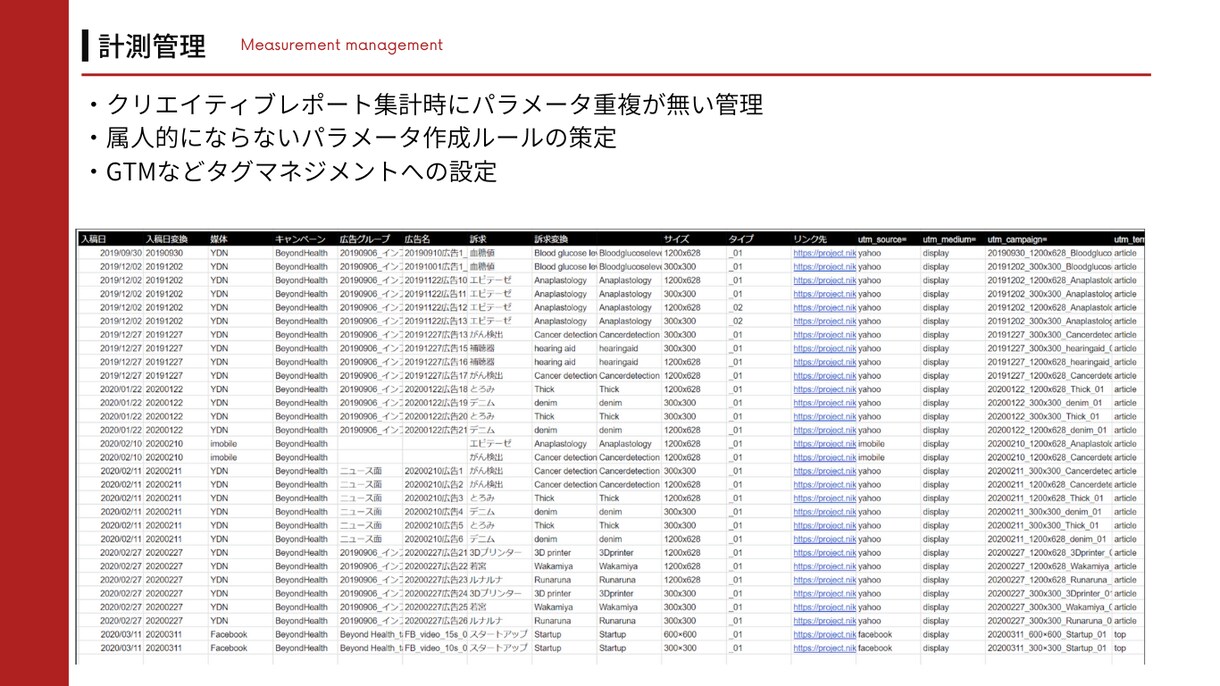This screenshot has height=686, width=1220.
Task: Click the bullet about GTMなどタグマネジメント
Action: [x=292, y=171]
